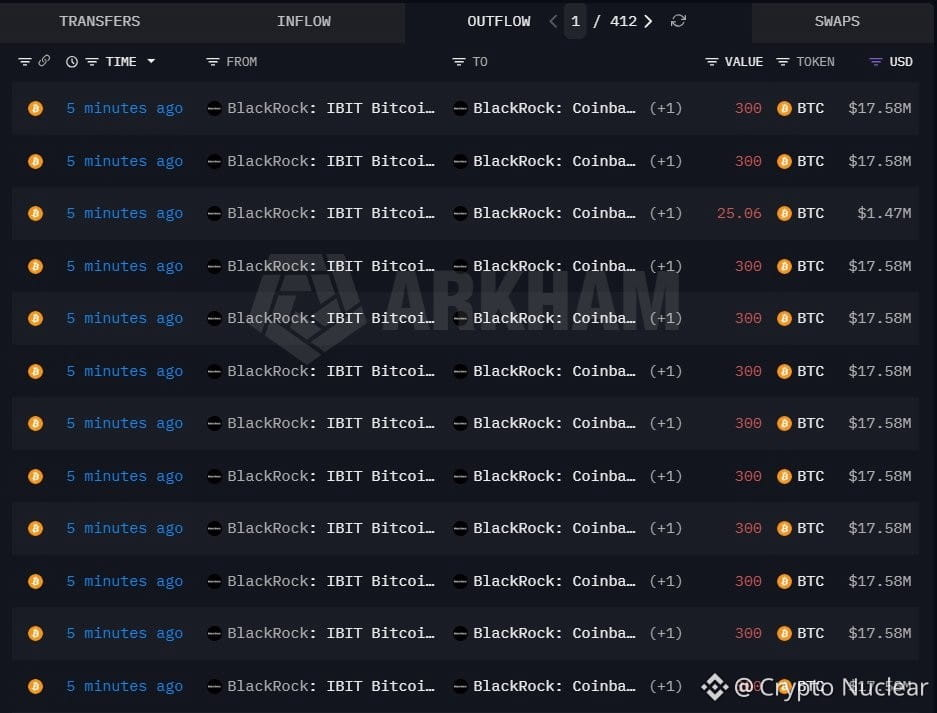The height and width of the screenshot is (713, 937).
Task: Refresh the transfers list
Action: [678, 22]
